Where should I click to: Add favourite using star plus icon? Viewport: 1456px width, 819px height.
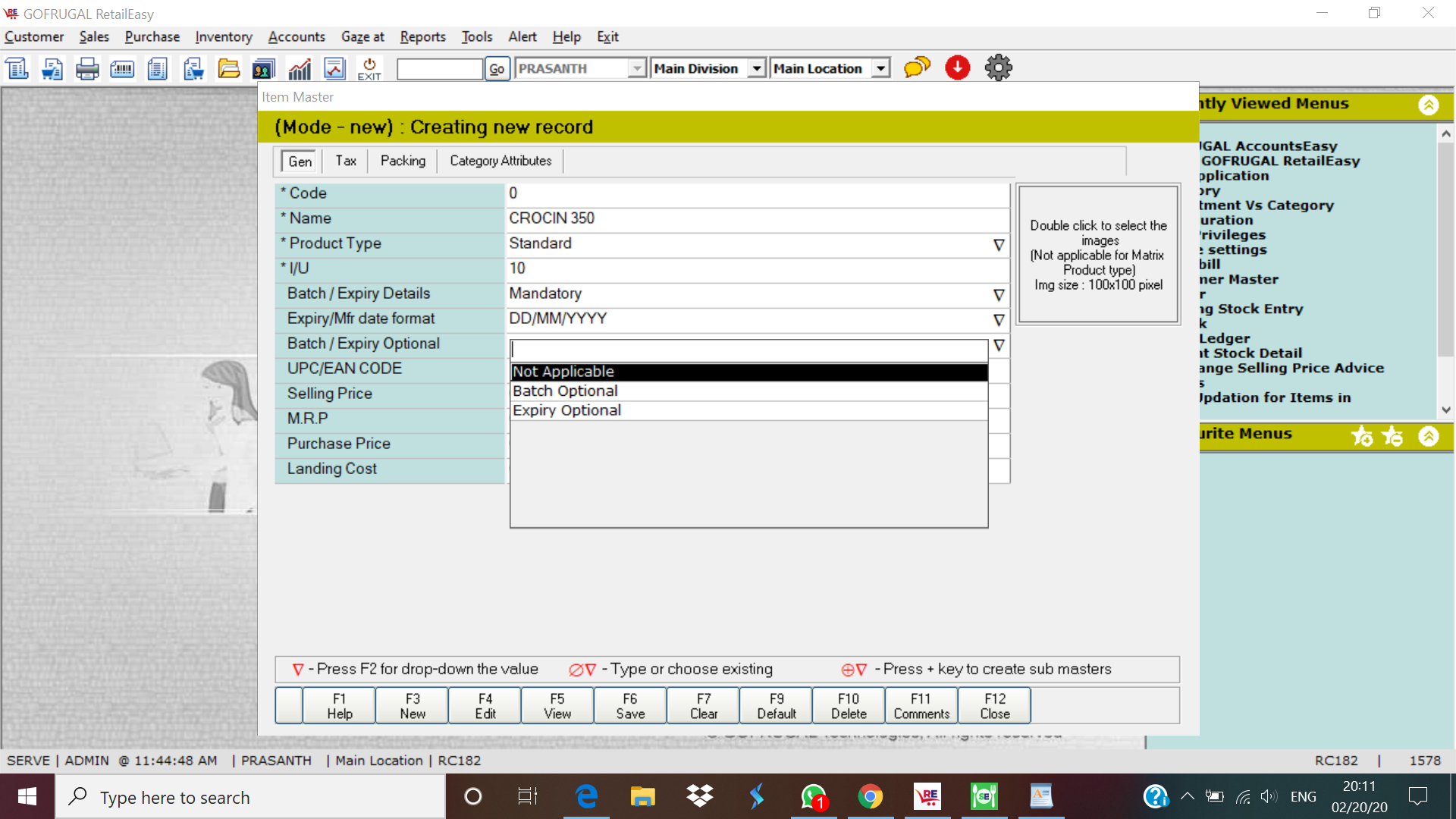(x=1362, y=436)
